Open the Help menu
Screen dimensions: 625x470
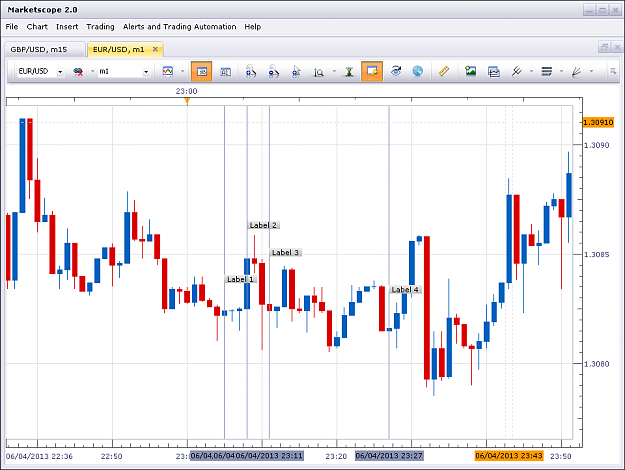point(253,27)
